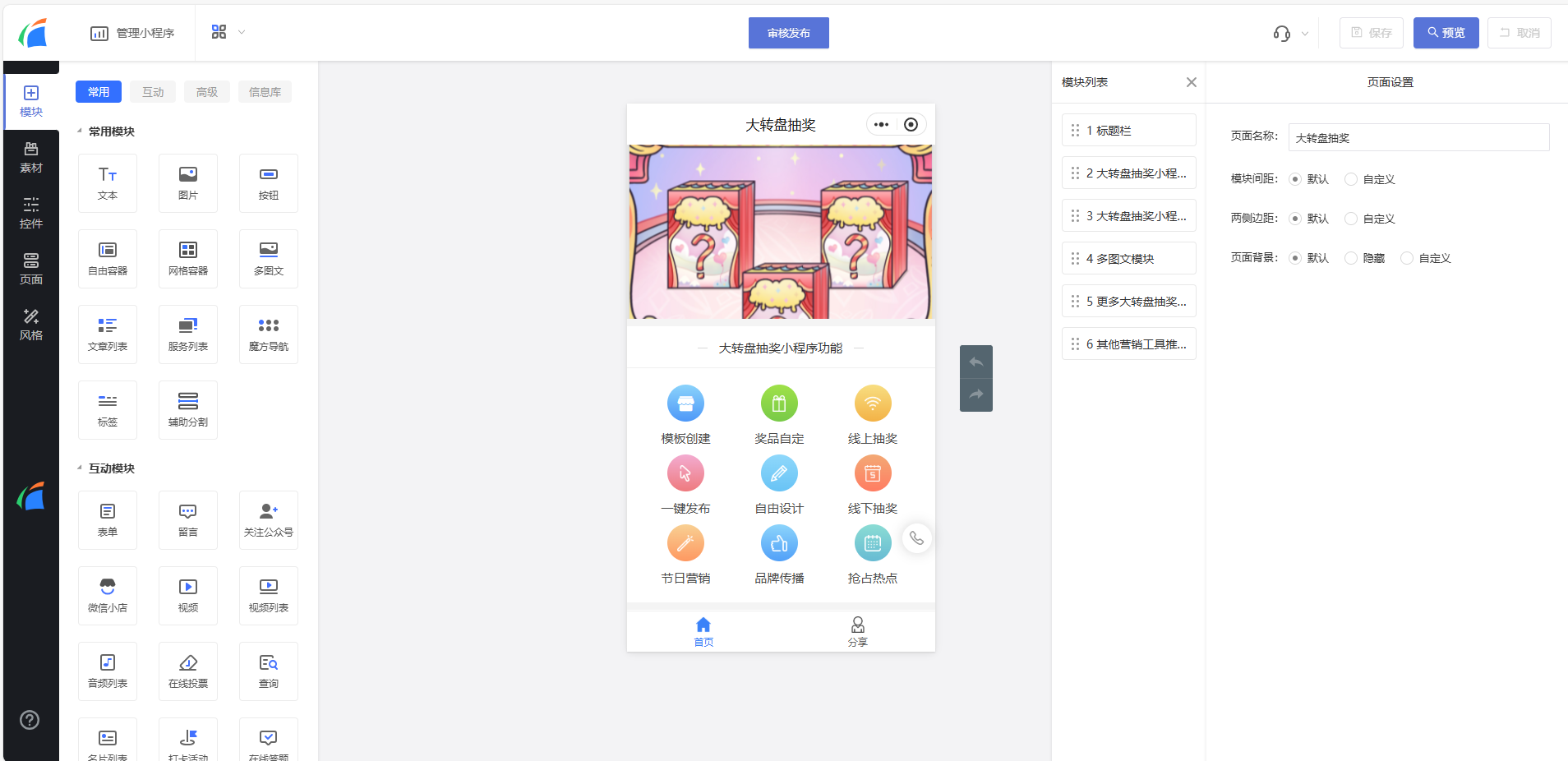Image resolution: width=1568 pixels, height=761 pixels.
Task: Collapse the 常用模块 section
Action: [x=80, y=131]
